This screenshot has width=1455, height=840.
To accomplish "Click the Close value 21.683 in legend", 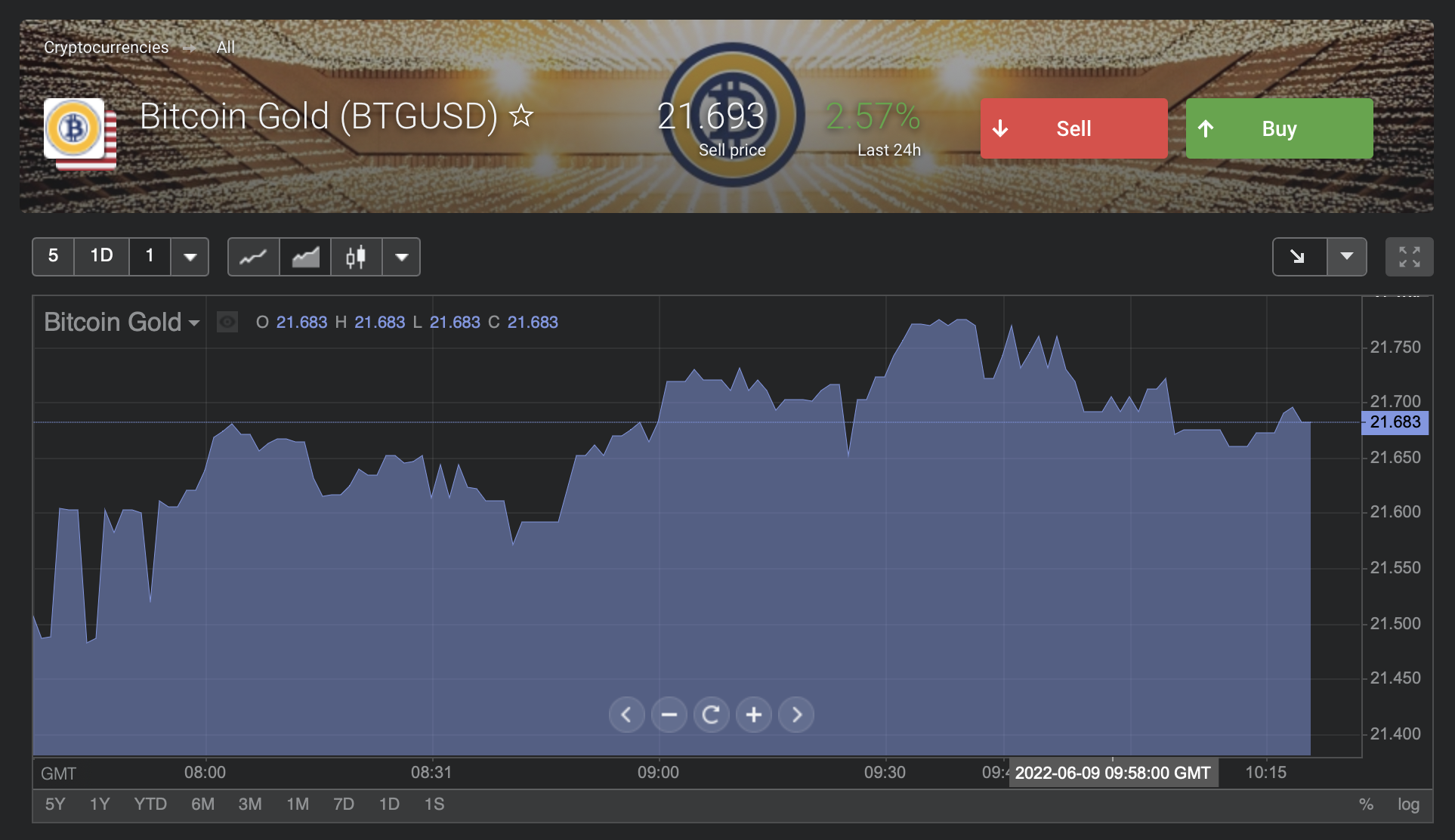I will click(x=533, y=323).
